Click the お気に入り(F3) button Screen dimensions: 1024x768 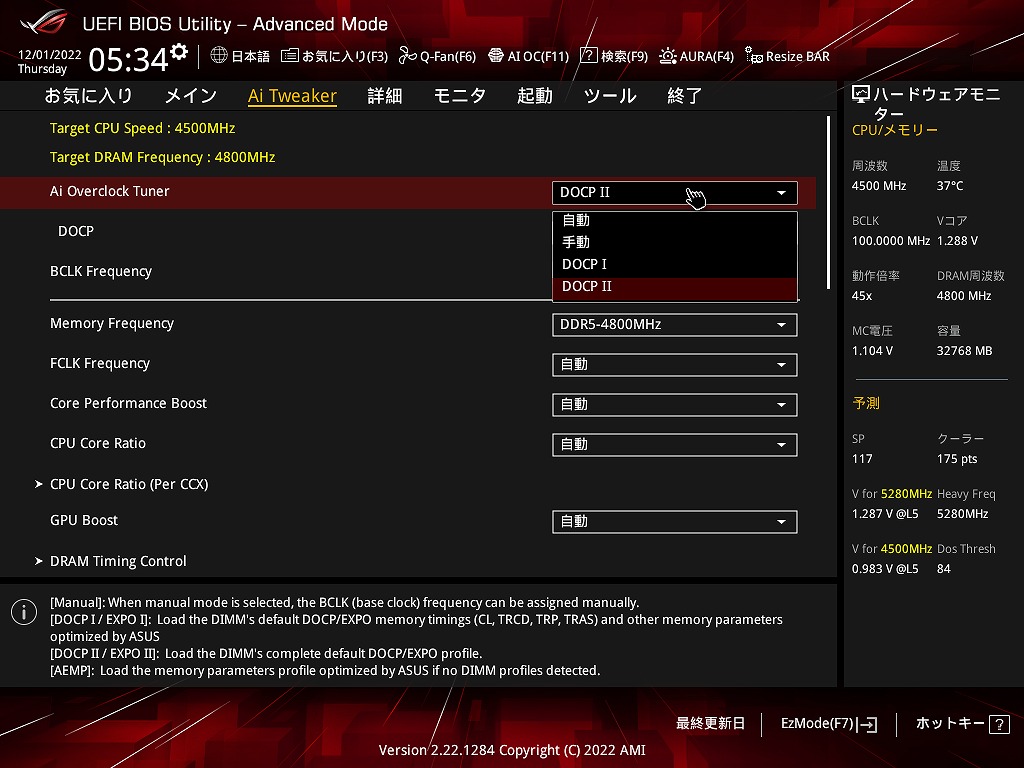coord(334,56)
